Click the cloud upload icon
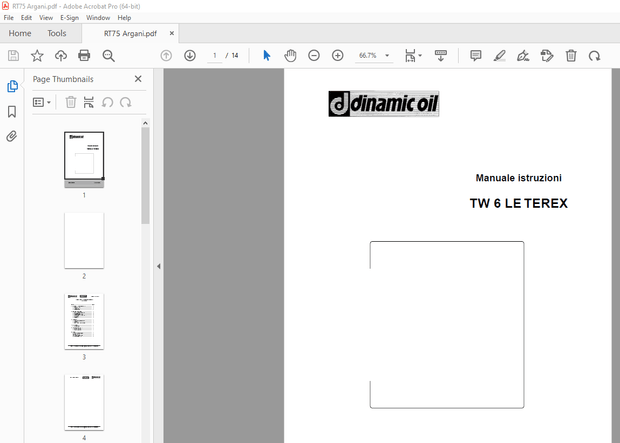 coord(61,55)
